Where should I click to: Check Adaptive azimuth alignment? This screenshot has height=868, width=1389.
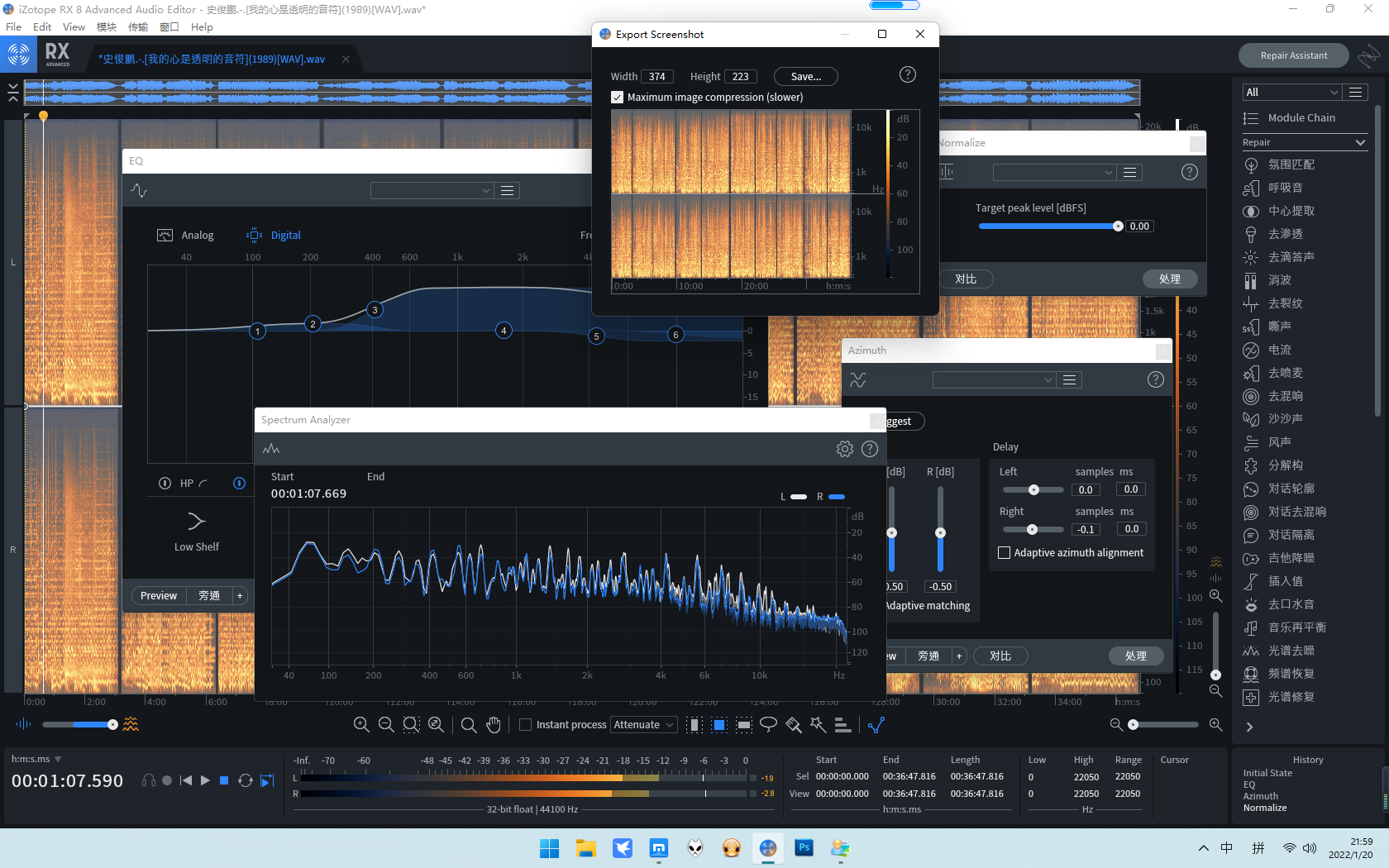tap(1005, 553)
